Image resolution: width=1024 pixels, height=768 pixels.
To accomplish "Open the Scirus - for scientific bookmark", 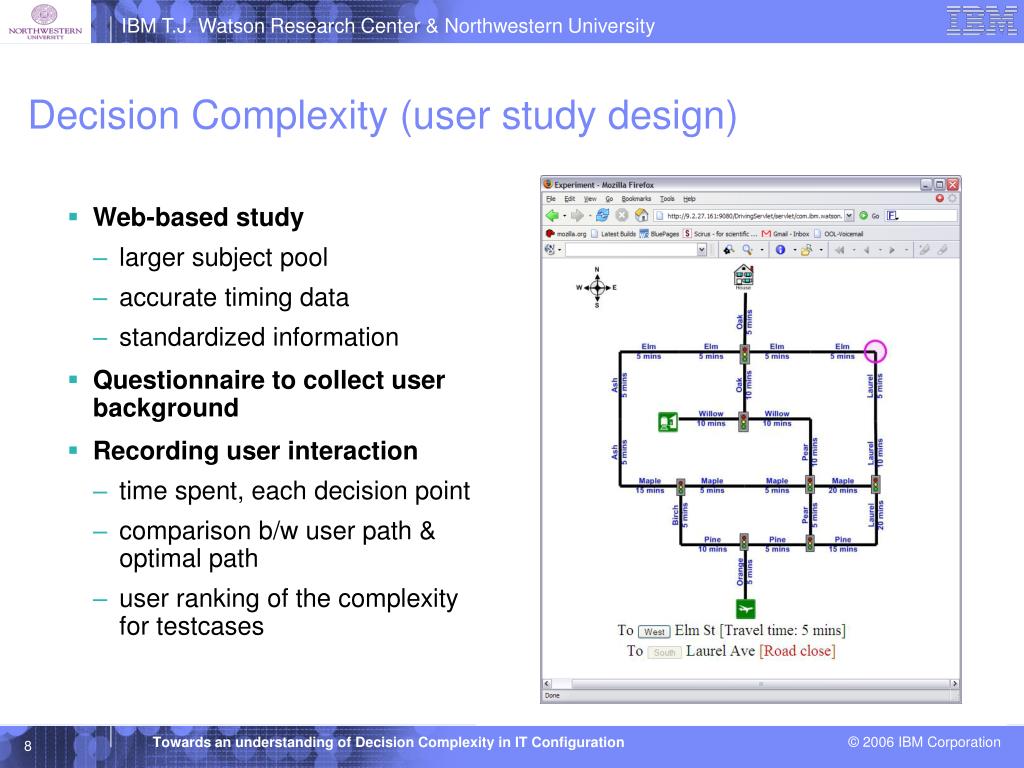I will (x=720, y=234).
